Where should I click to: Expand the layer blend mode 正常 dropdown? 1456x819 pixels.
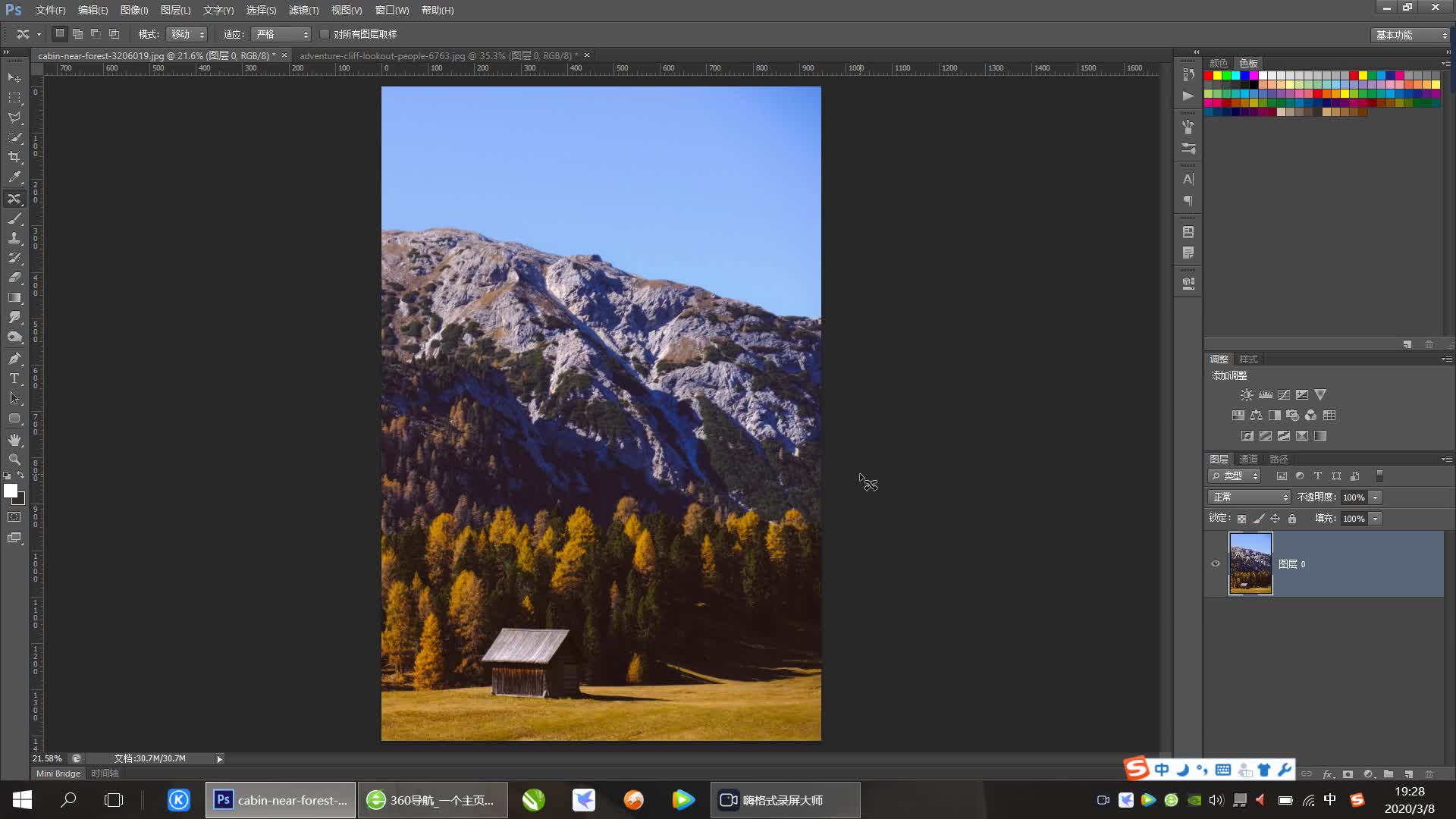[x=1249, y=497]
